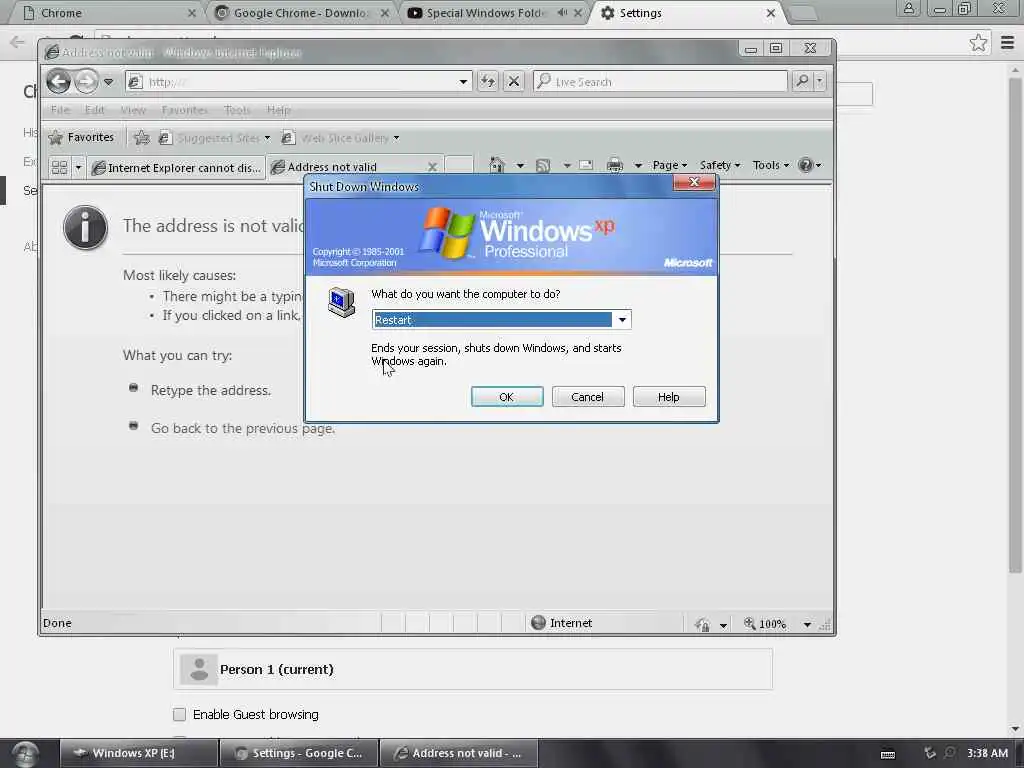Open the Favorites menu in menu bar
Viewport: 1024px width, 768px height.
click(x=184, y=110)
